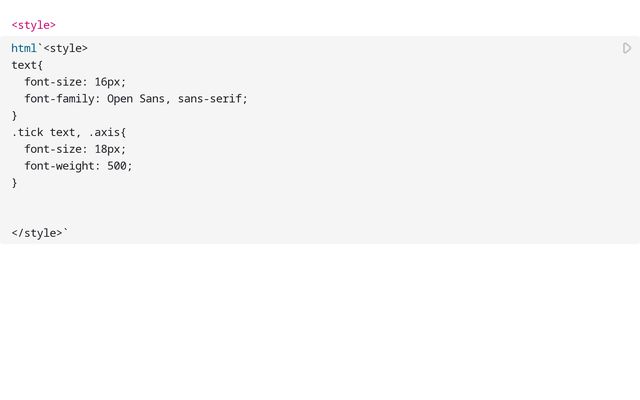
Task: Click the closing </style> tag line
Action: point(37,233)
